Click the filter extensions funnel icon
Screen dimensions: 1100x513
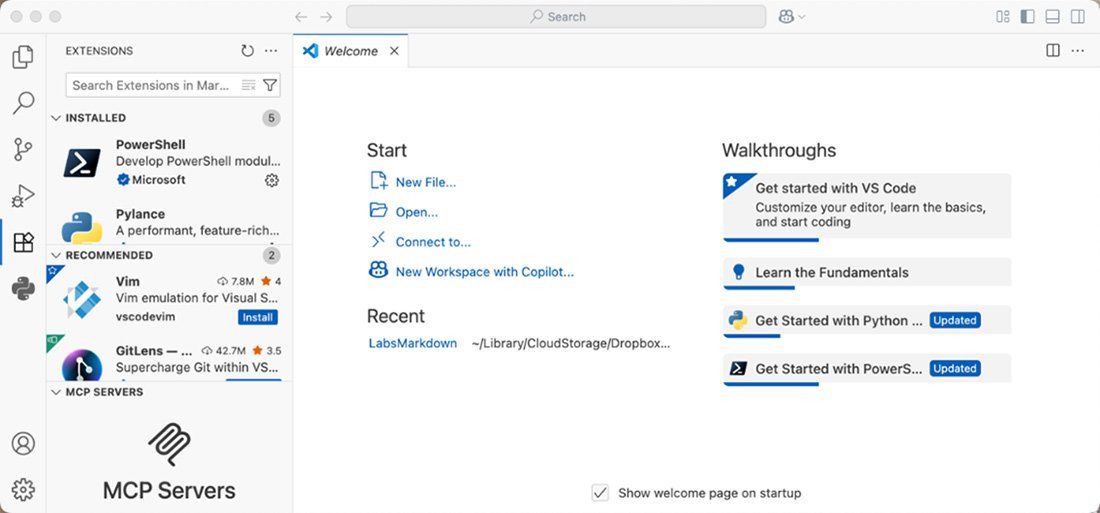(270, 86)
